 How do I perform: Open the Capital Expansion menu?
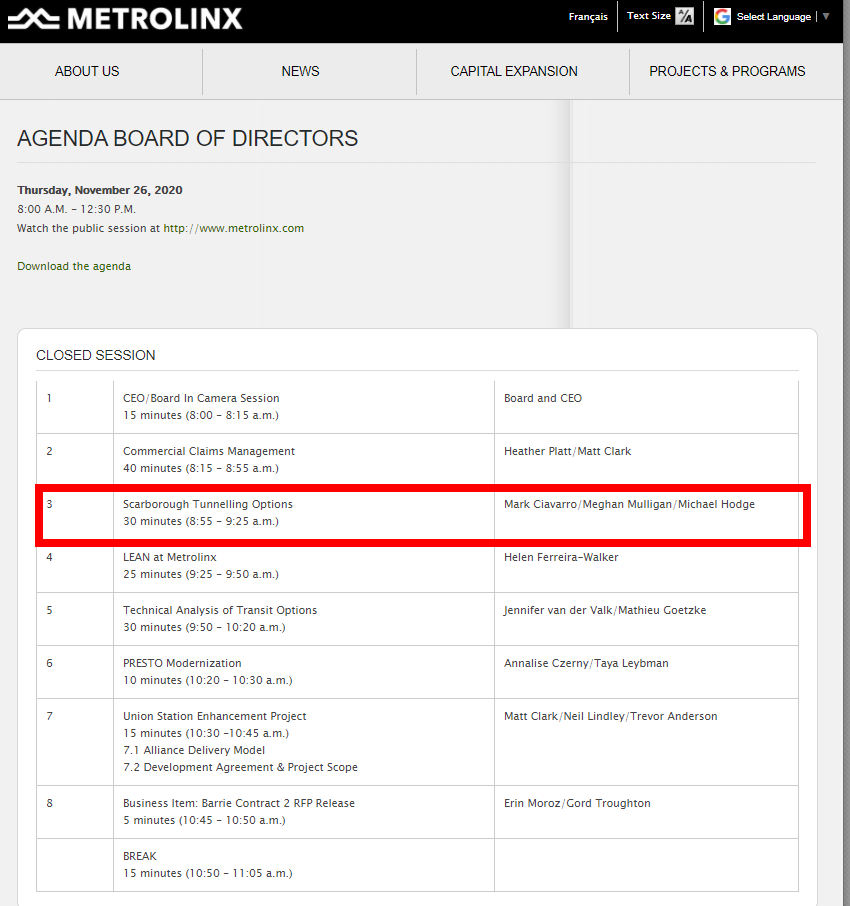[x=514, y=71]
